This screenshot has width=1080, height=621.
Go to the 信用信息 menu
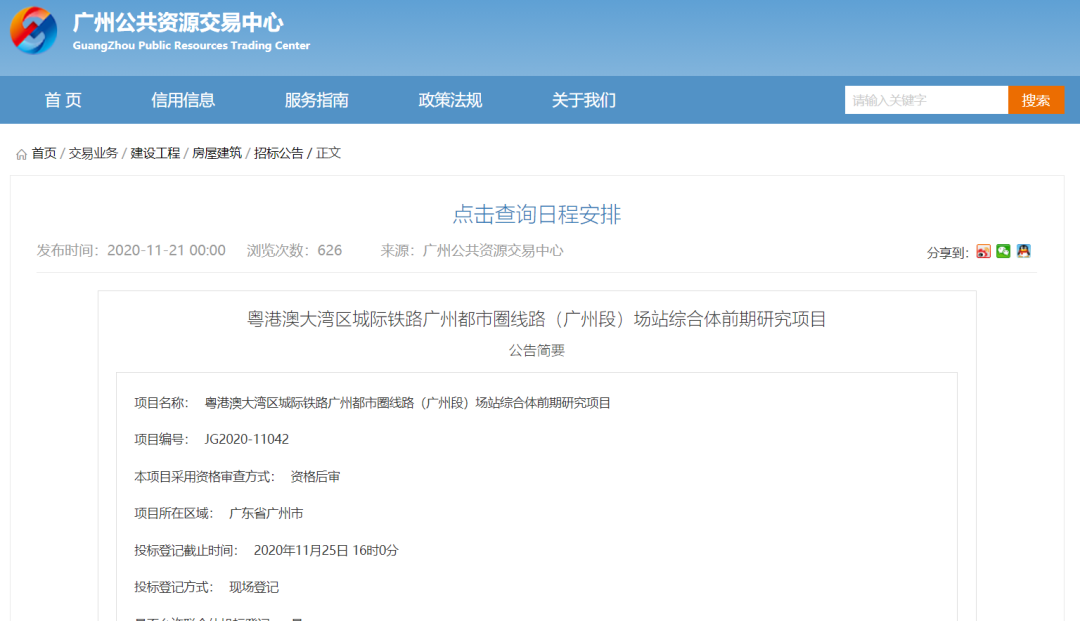point(183,100)
